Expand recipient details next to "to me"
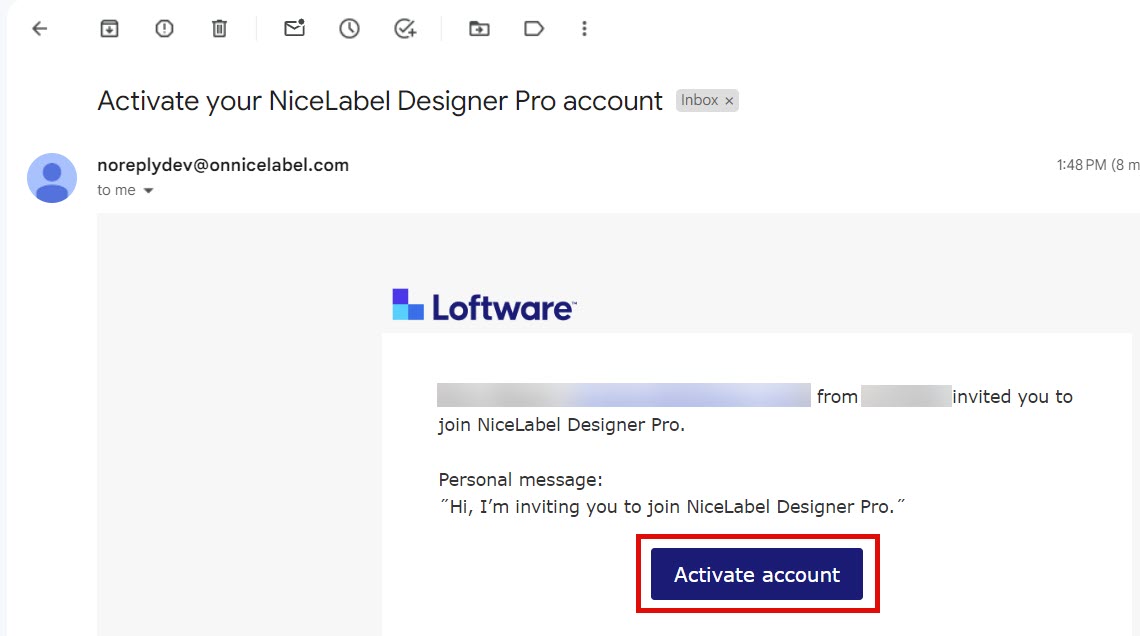 (148, 191)
